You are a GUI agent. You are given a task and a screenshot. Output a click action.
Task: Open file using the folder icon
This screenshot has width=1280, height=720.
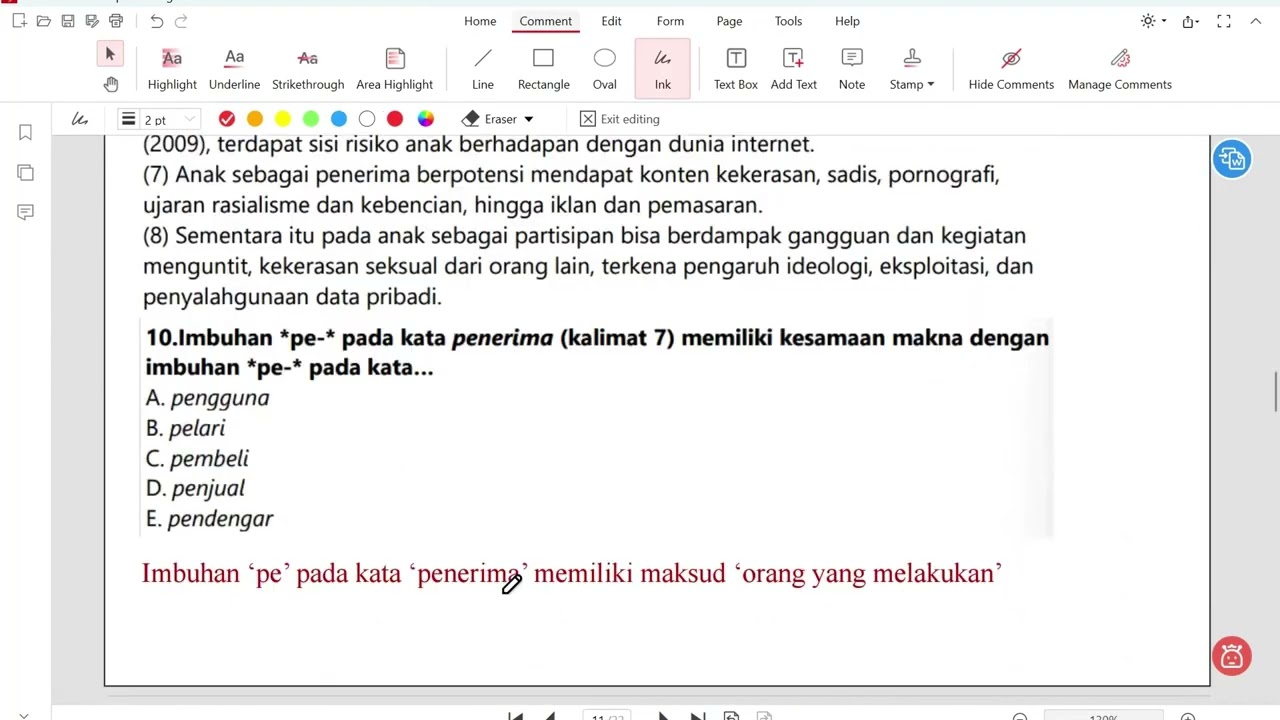(x=43, y=21)
